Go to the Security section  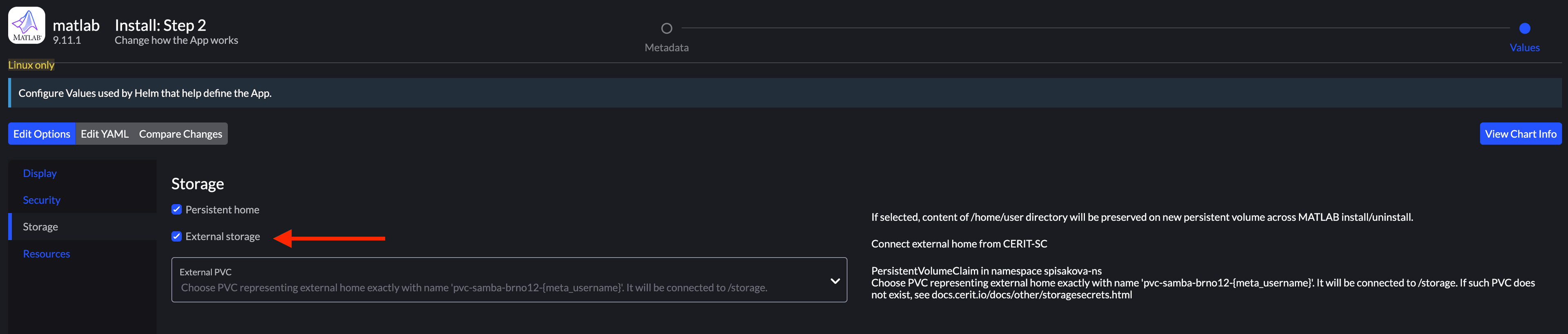(41, 200)
